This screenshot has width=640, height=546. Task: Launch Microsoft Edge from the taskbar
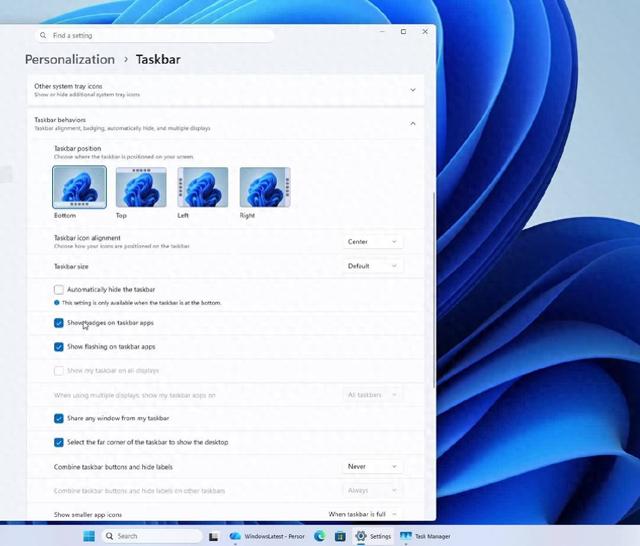coord(320,536)
